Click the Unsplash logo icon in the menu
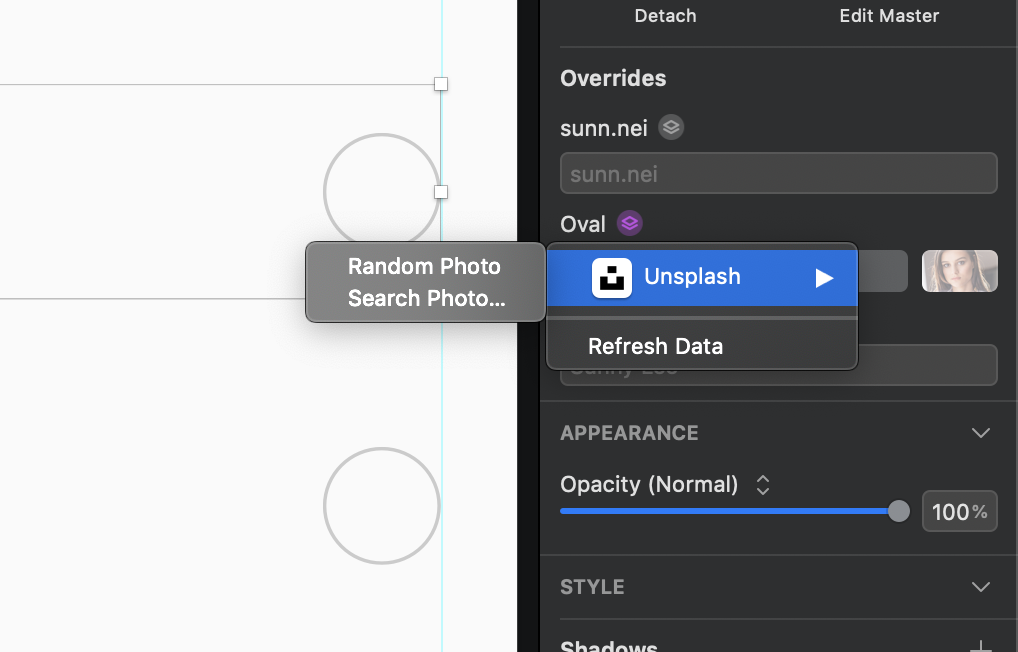Image resolution: width=1018 pixels, height=652 pixels. [x=612, y=278]
